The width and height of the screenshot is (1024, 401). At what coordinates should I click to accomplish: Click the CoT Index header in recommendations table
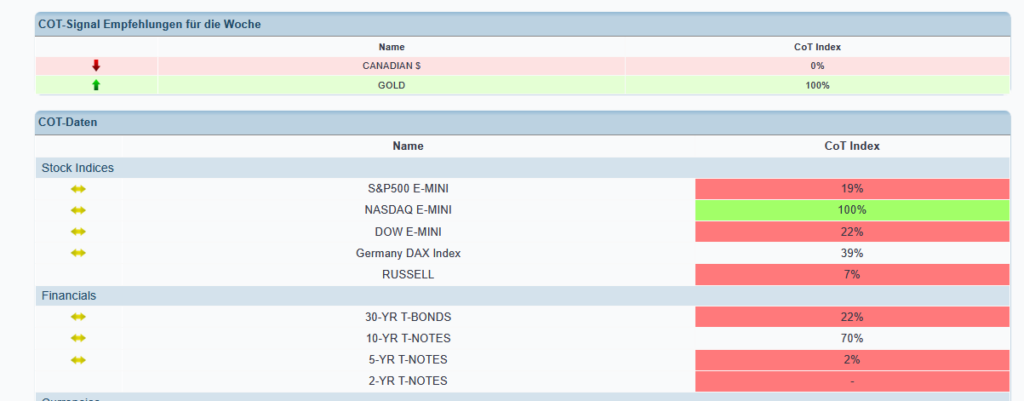pyautogui.click(x=817, y=47)
